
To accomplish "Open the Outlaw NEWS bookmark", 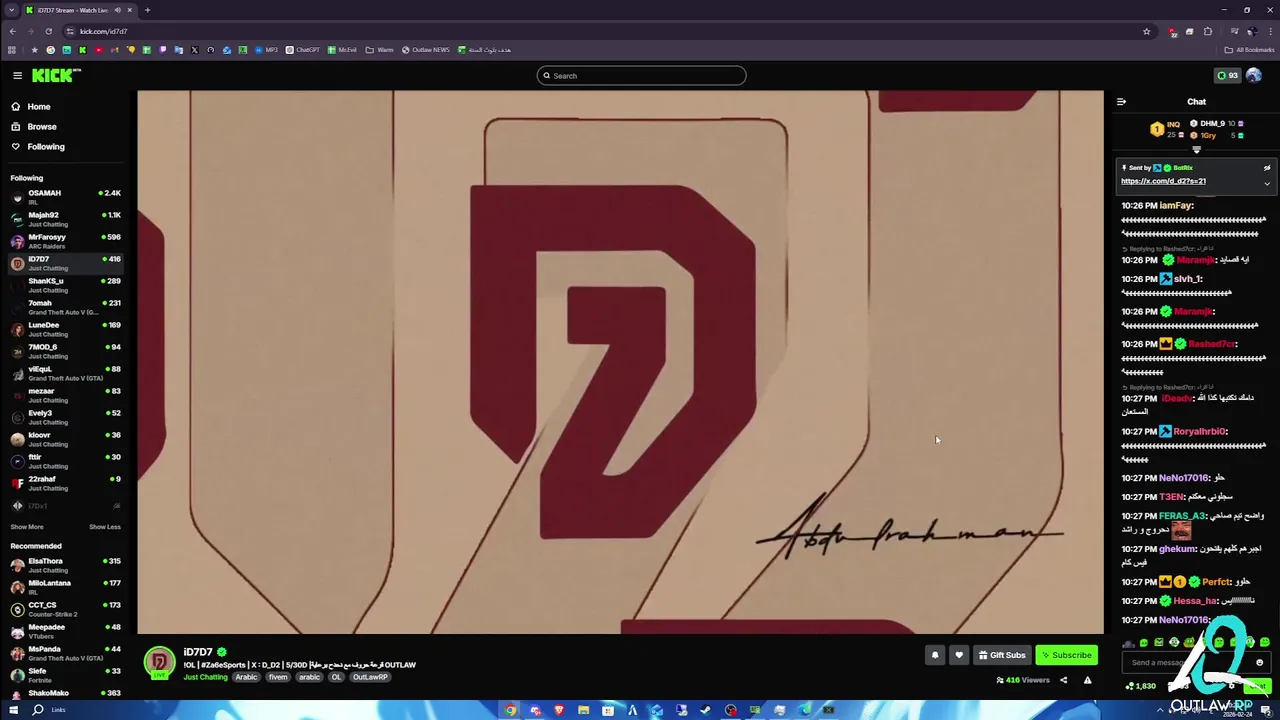I will tap(425, 50).
